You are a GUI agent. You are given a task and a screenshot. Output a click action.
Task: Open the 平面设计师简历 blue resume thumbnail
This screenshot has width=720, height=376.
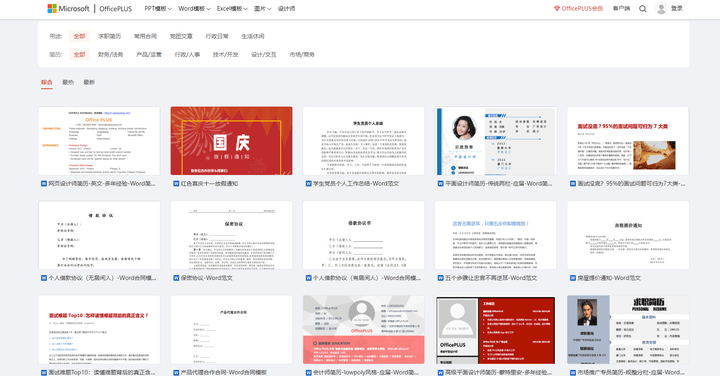pos(496,141)
